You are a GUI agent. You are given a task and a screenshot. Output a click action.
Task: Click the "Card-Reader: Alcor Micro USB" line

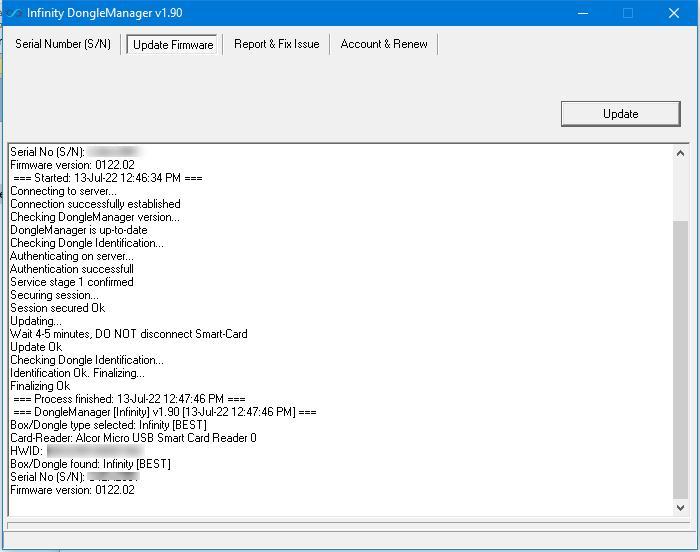(x=133, y=438)
